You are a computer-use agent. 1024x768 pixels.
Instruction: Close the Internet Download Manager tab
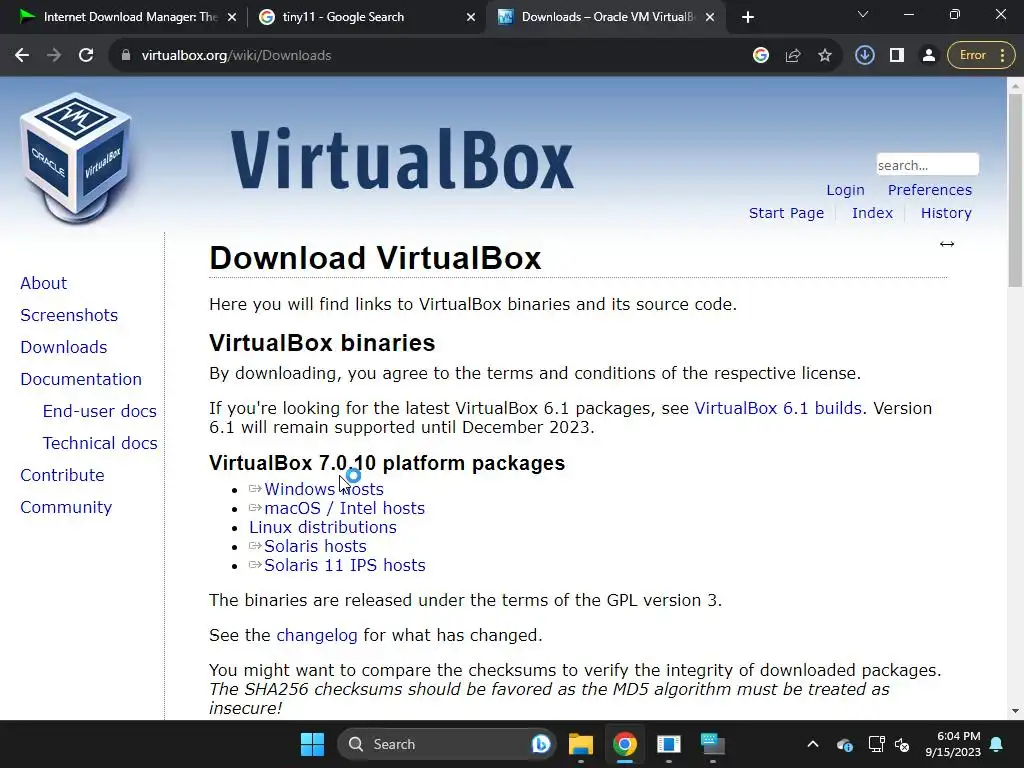click(x=231, y=18)
